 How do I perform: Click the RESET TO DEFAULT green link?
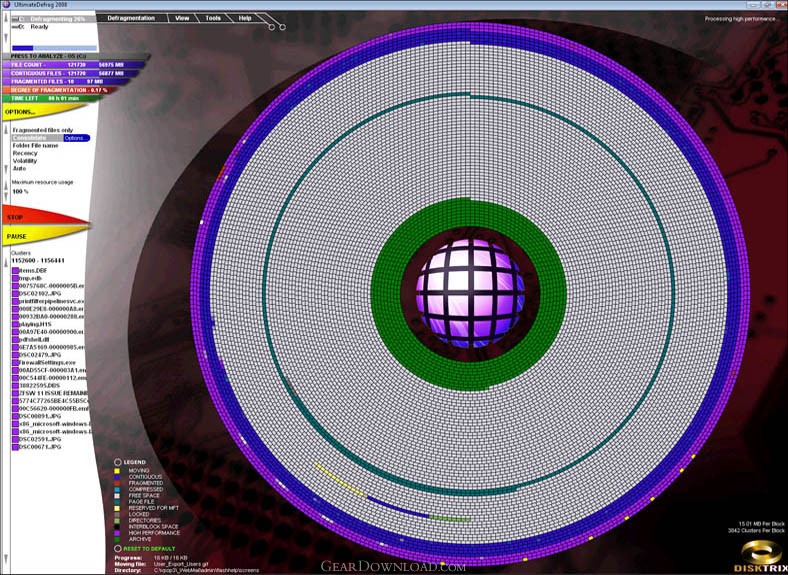[x=149, y=548]
